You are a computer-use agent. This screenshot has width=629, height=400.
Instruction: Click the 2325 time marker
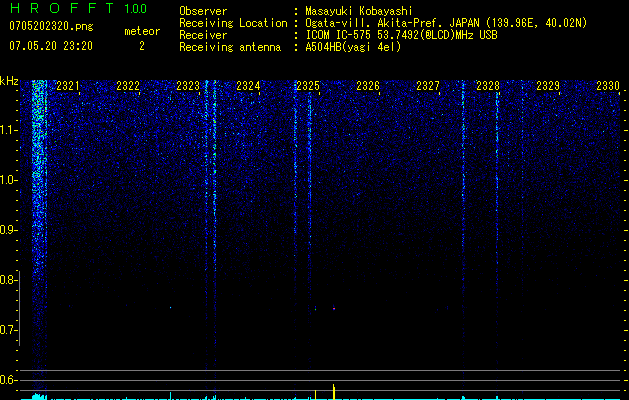tap(308, 86)
